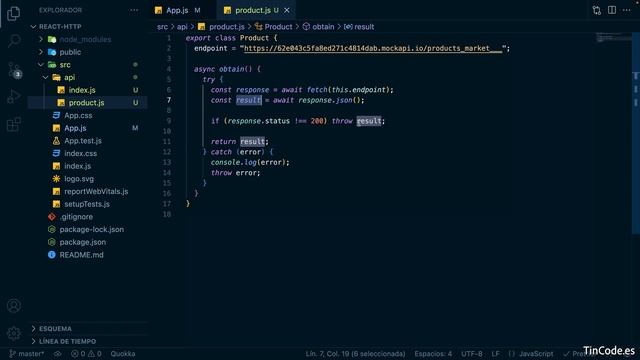Switch to the App.js tab
Viewport: 640px width, 360px height.
point(177,10)
